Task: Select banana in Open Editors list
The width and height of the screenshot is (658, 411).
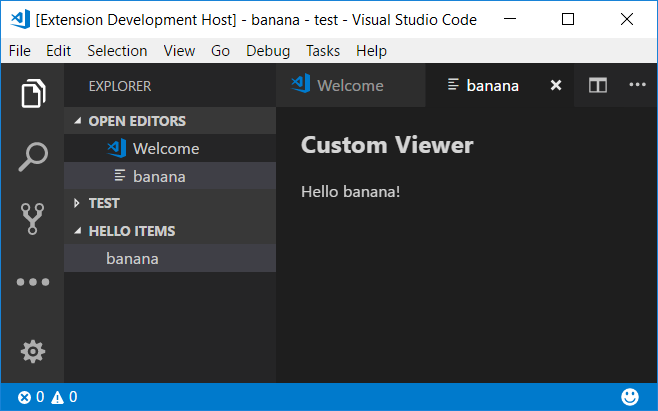Action: [x=170, y=176]
